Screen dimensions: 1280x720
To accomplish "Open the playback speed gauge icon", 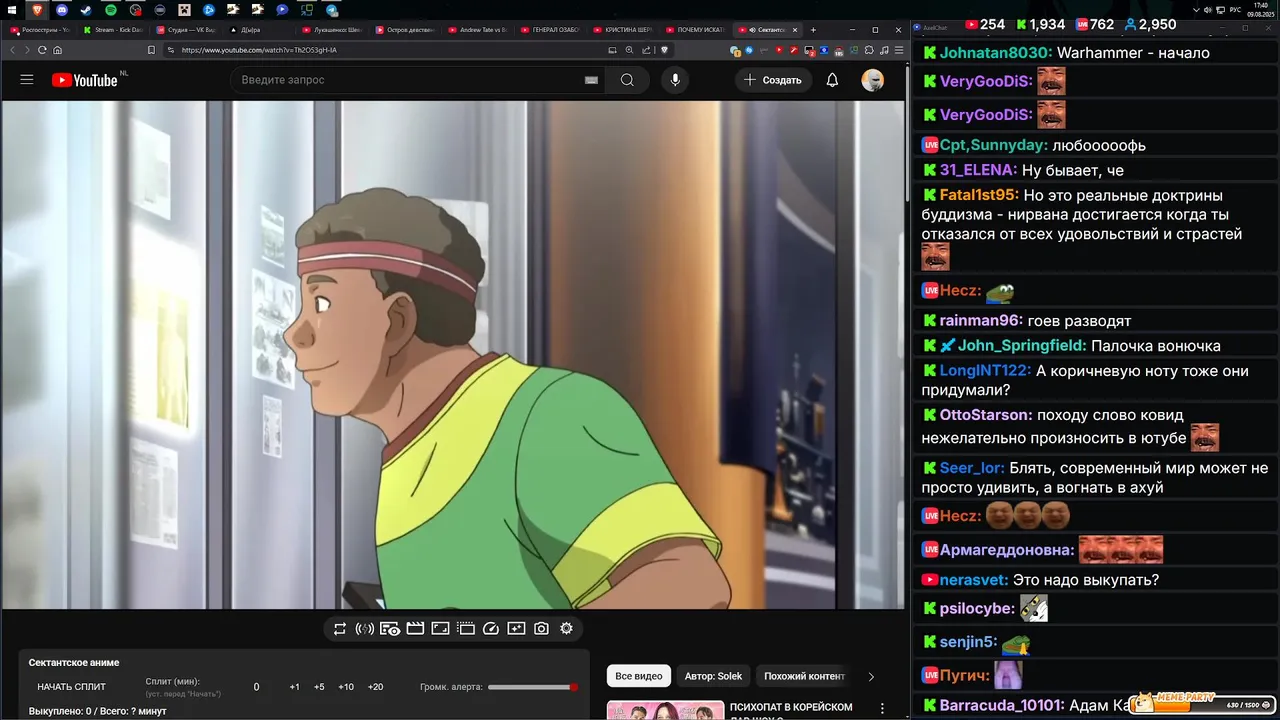I will pos(491,629).
